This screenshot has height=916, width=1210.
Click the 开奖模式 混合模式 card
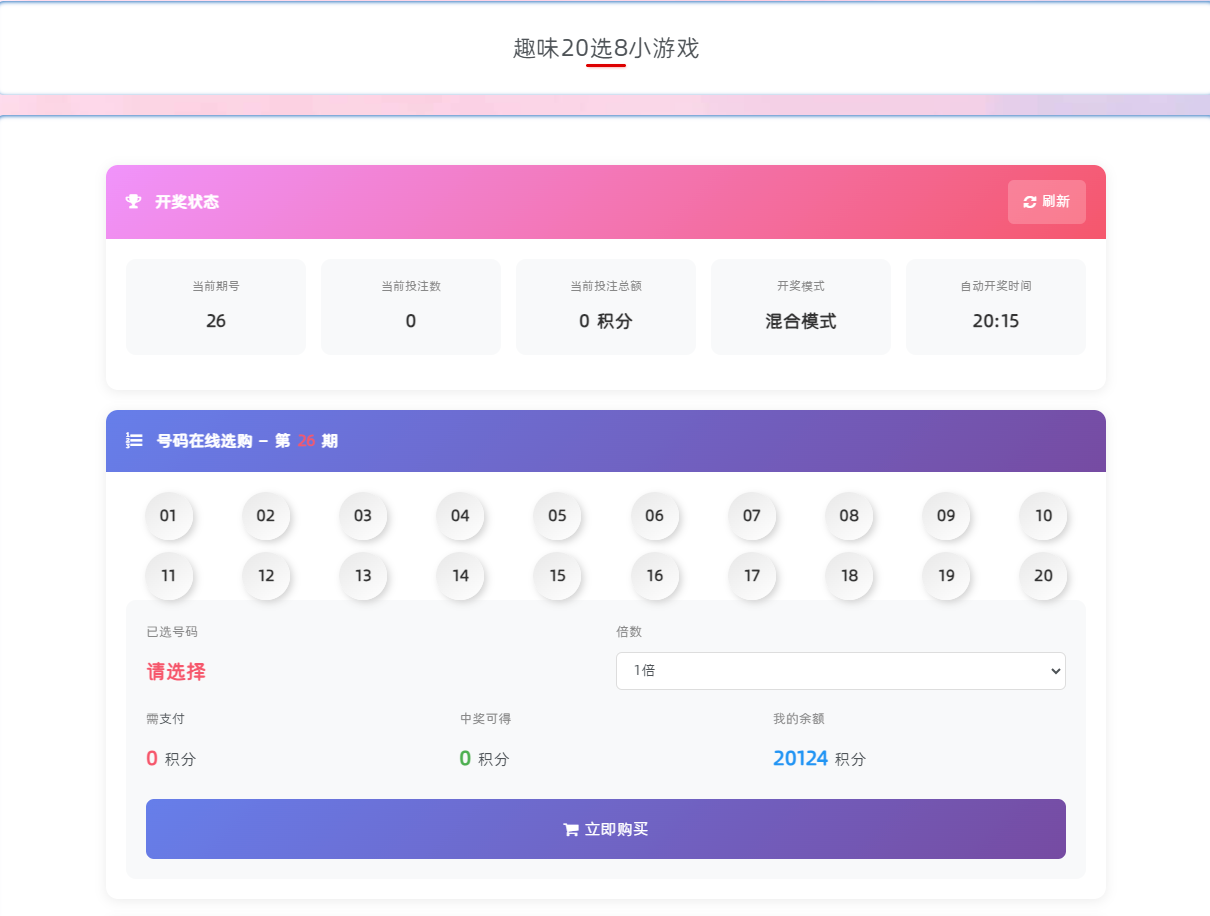point(800,307)
